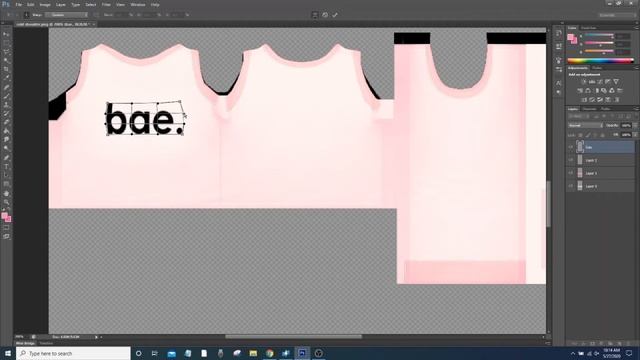640x360 pixels.
Task: Cancel the transform in options bar
Action: coord(325,15)
